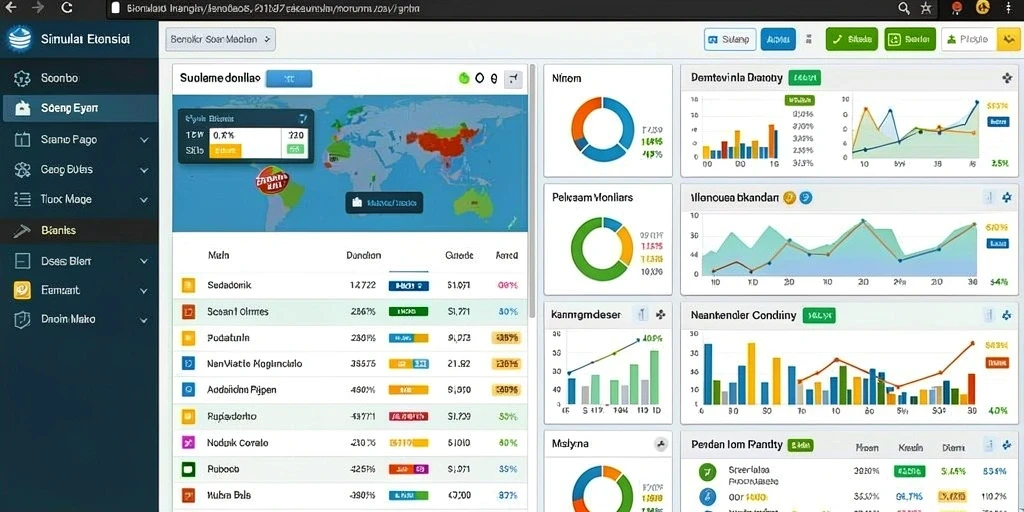1024x512 pixels.
Task: Toggle the green status dot above map
Action: [464, 78]
